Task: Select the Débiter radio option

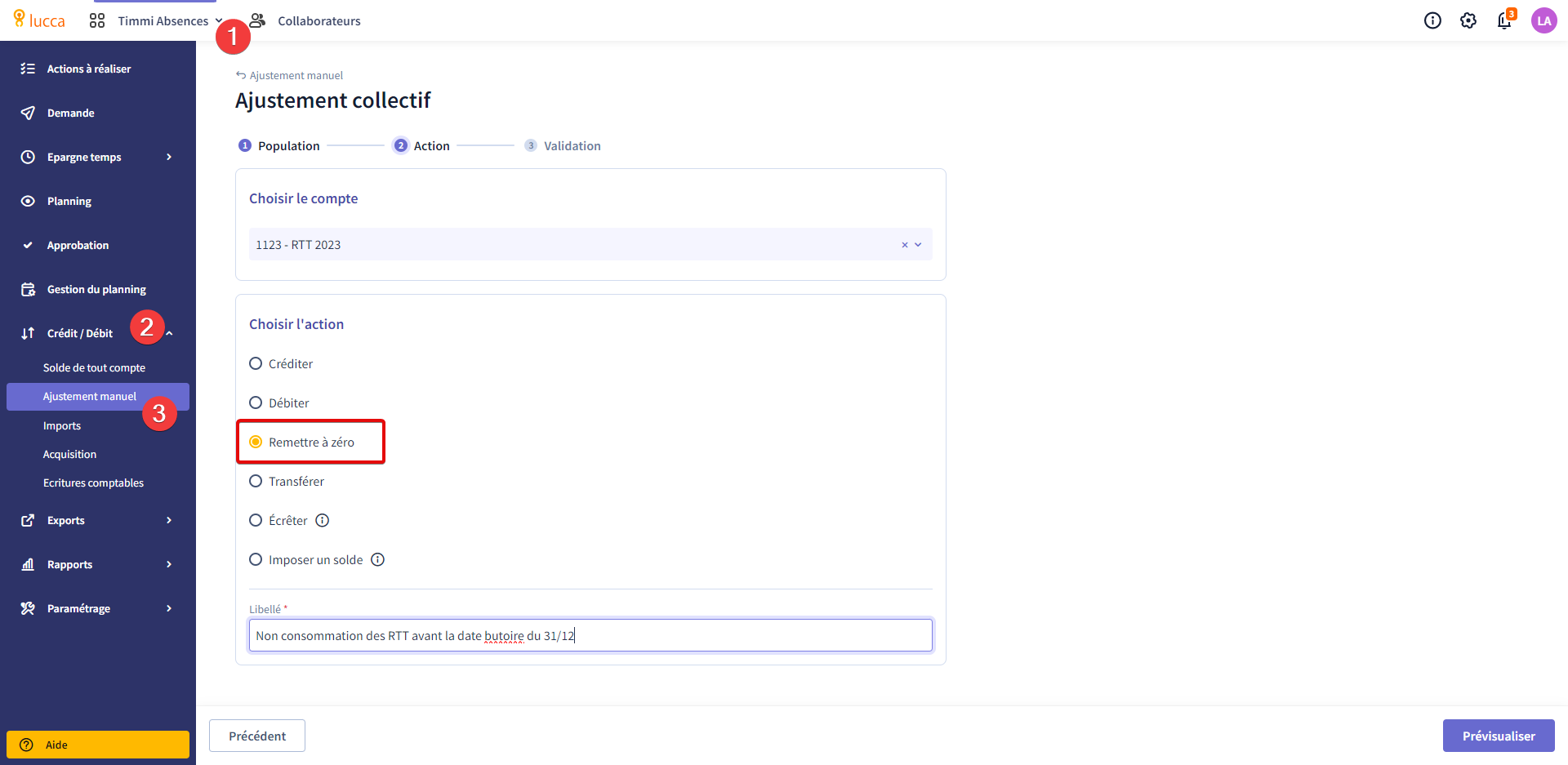Action: (x=256, y=403)
